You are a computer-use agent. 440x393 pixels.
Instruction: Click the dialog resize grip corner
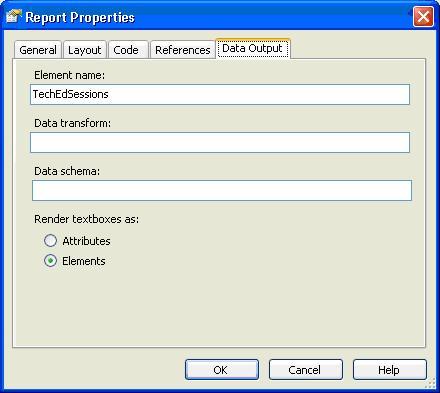430,383
